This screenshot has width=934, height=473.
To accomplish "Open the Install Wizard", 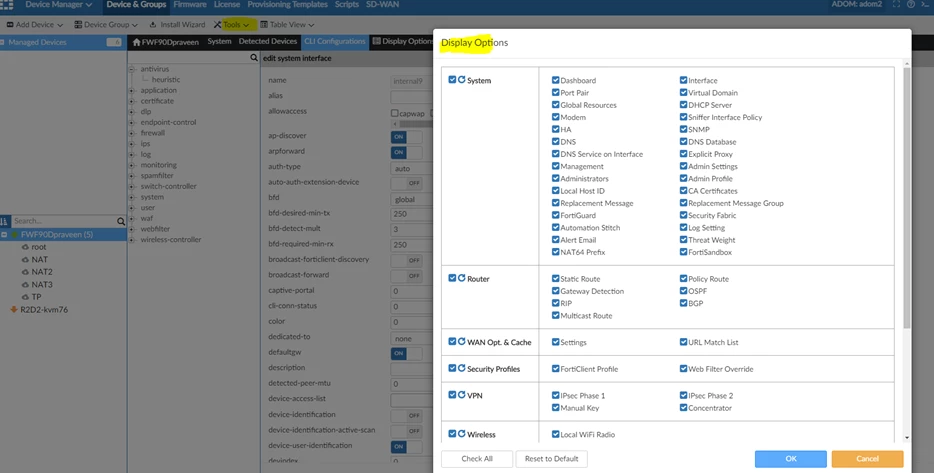I will (x=176, y=24).
